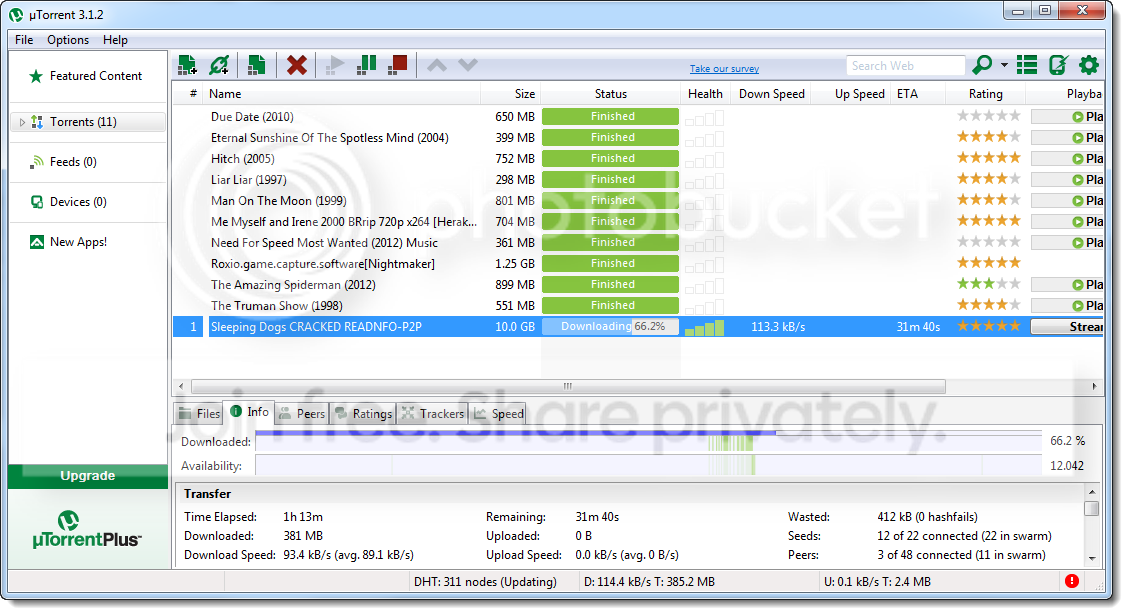Click the green Upgrade button
The width and height of the screenshot is (1128, 615).
click(x=88, y=476)
